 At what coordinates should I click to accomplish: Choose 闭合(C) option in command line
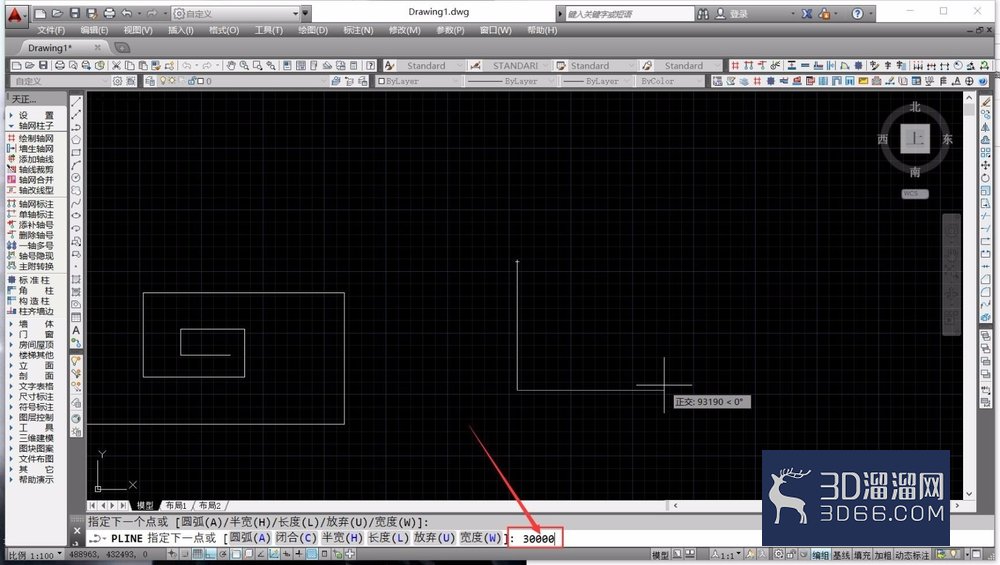(296, 538)
